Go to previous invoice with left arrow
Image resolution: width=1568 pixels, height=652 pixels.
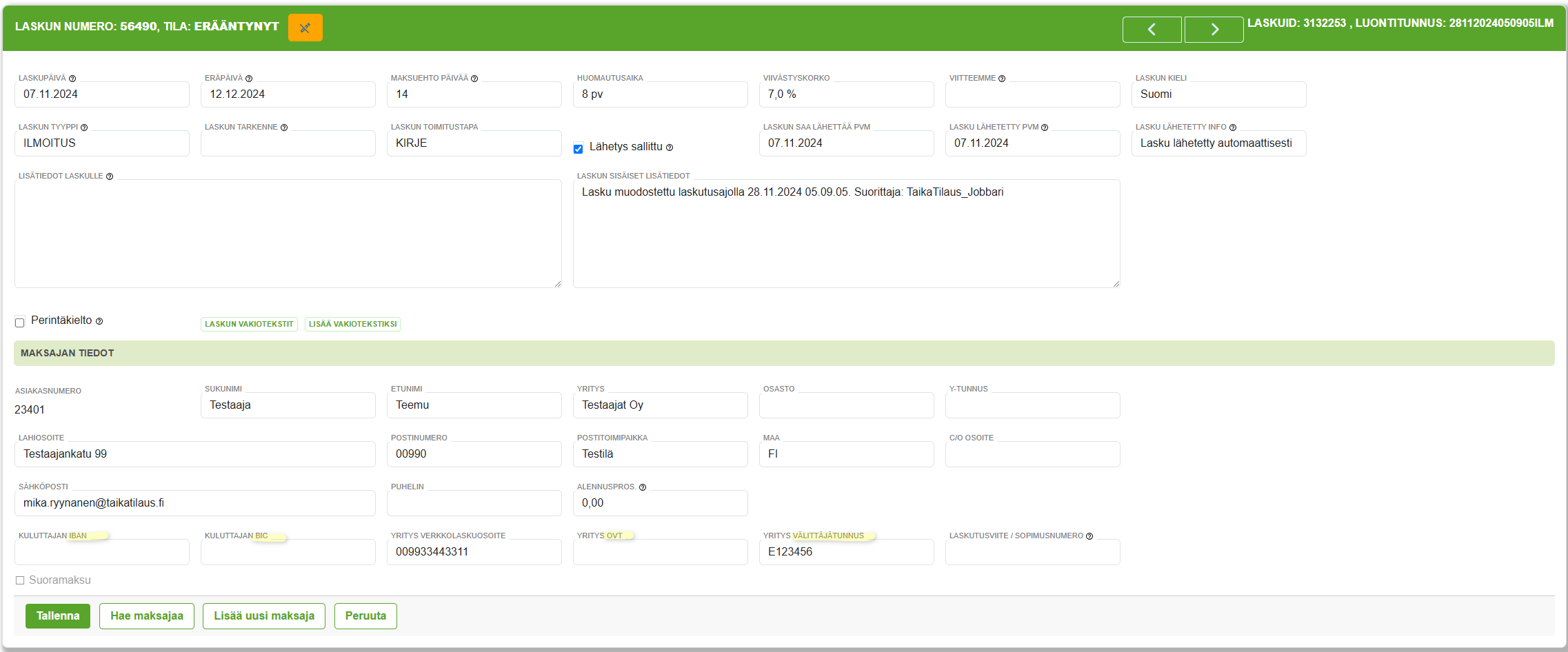pos(1152,30)
